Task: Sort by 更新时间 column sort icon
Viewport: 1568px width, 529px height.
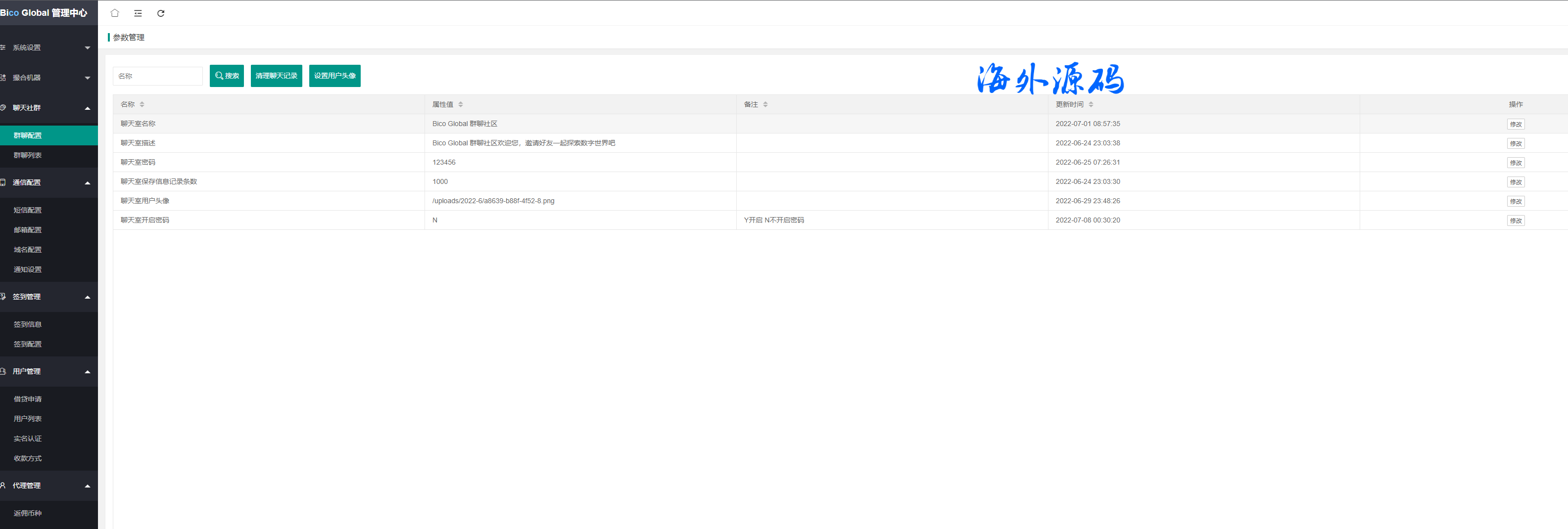Action: (1091, 105)
